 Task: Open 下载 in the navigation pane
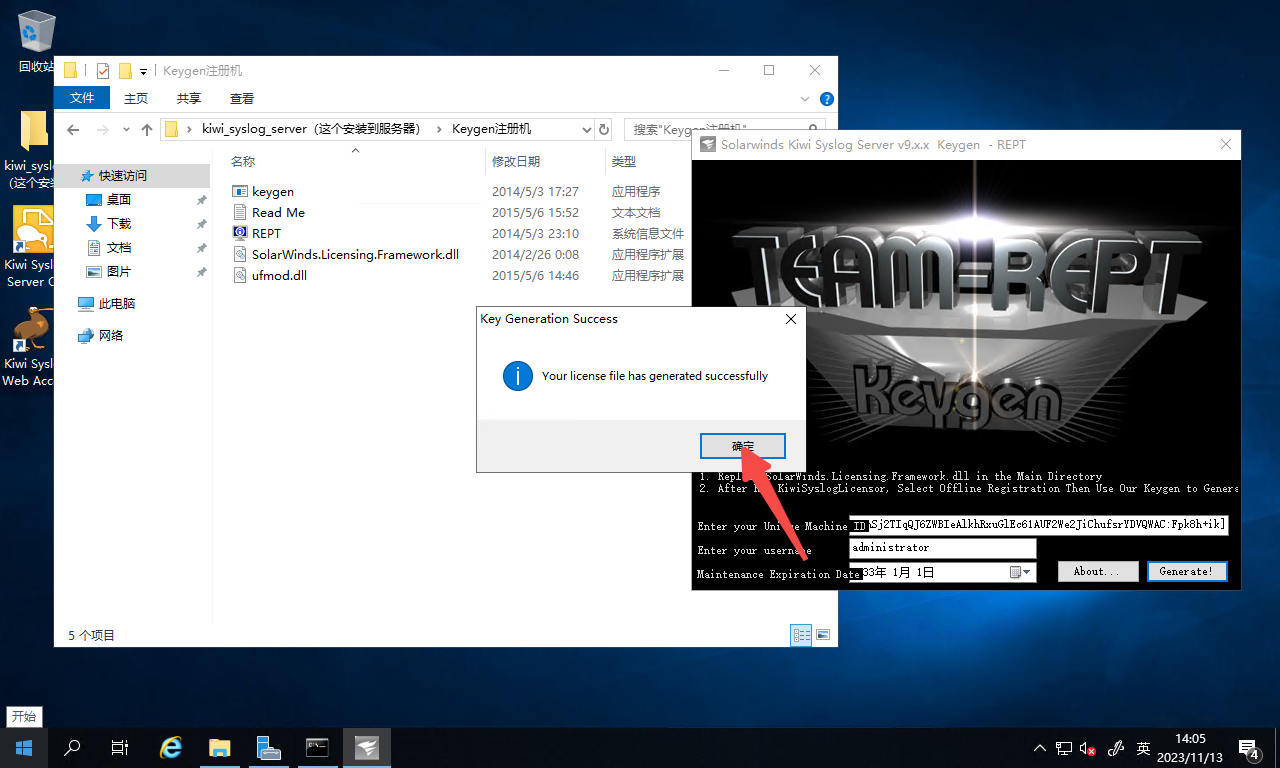[118, 223]
